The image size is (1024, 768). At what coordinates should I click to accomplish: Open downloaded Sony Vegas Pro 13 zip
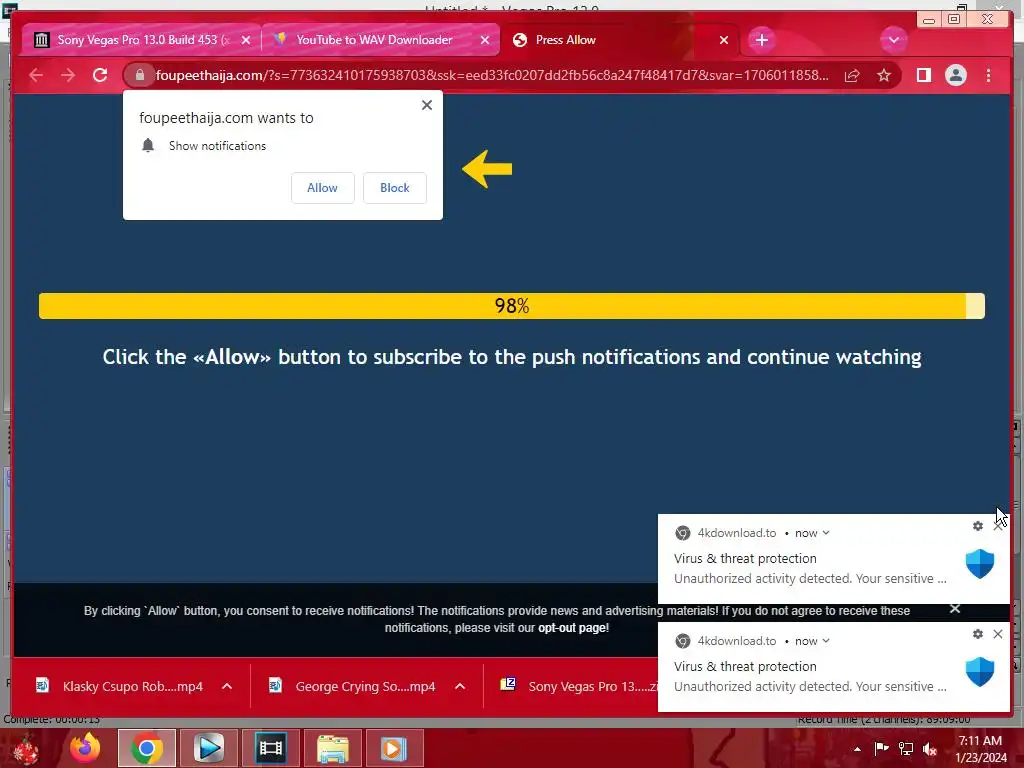pyautogui.click(x=579, y=686)
